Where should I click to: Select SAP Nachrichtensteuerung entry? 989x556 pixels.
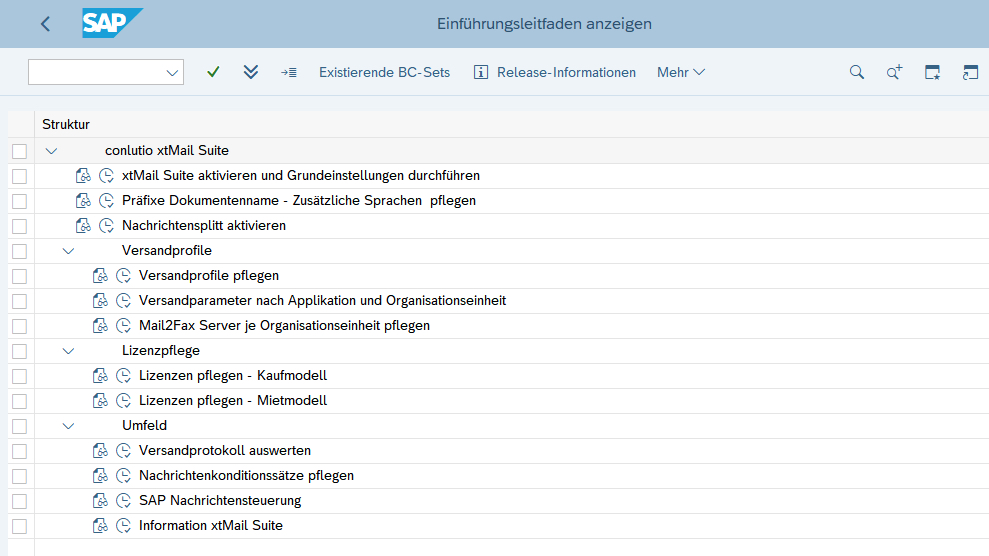pyautogui.click(x=220, y=501)
